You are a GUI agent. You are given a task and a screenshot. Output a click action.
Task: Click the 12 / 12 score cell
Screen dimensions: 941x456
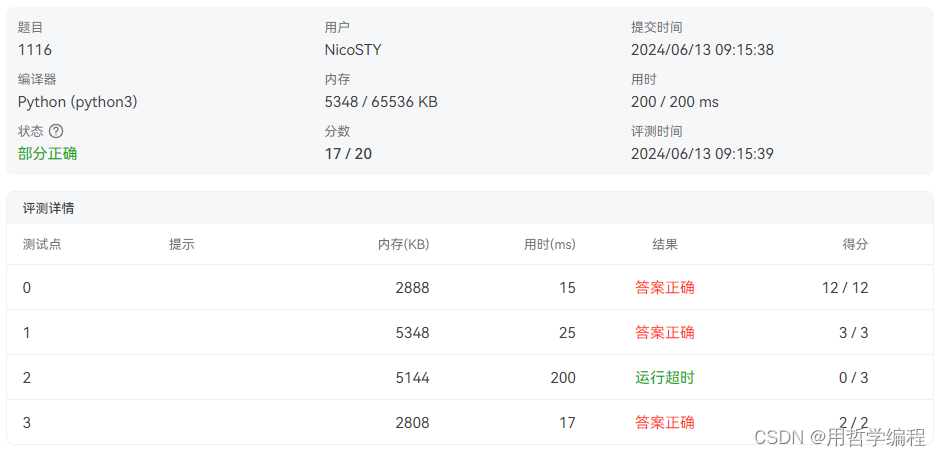pos(845,287)
